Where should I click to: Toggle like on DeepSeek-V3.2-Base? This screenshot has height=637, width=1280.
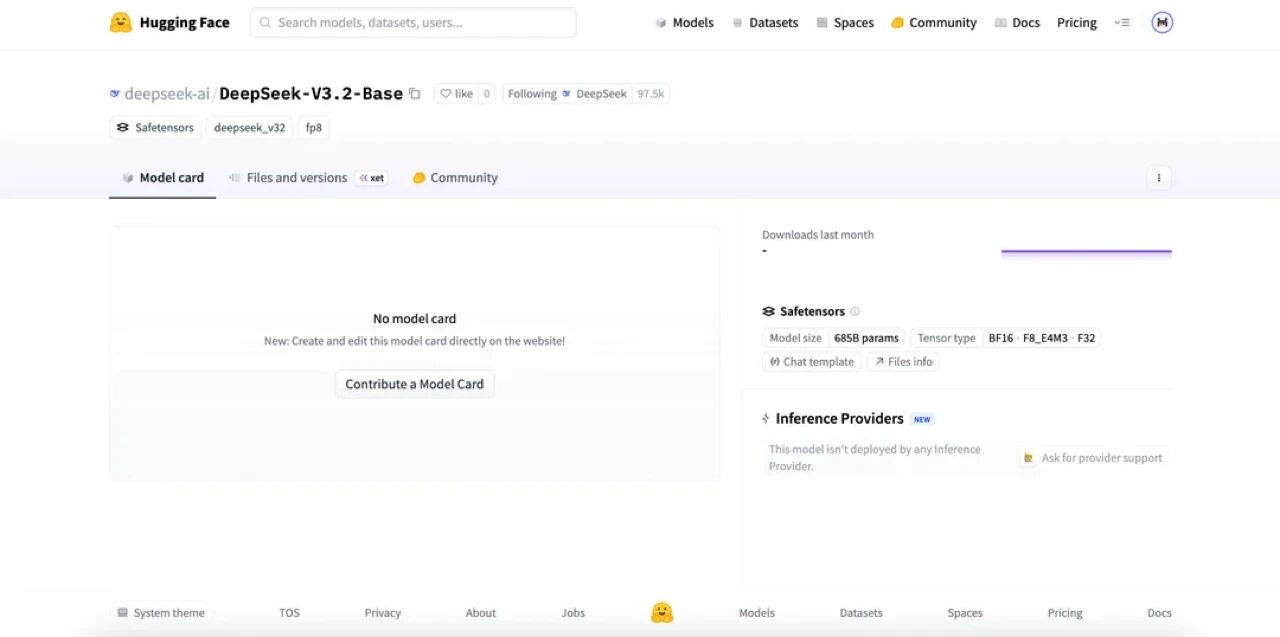[457, 94]
